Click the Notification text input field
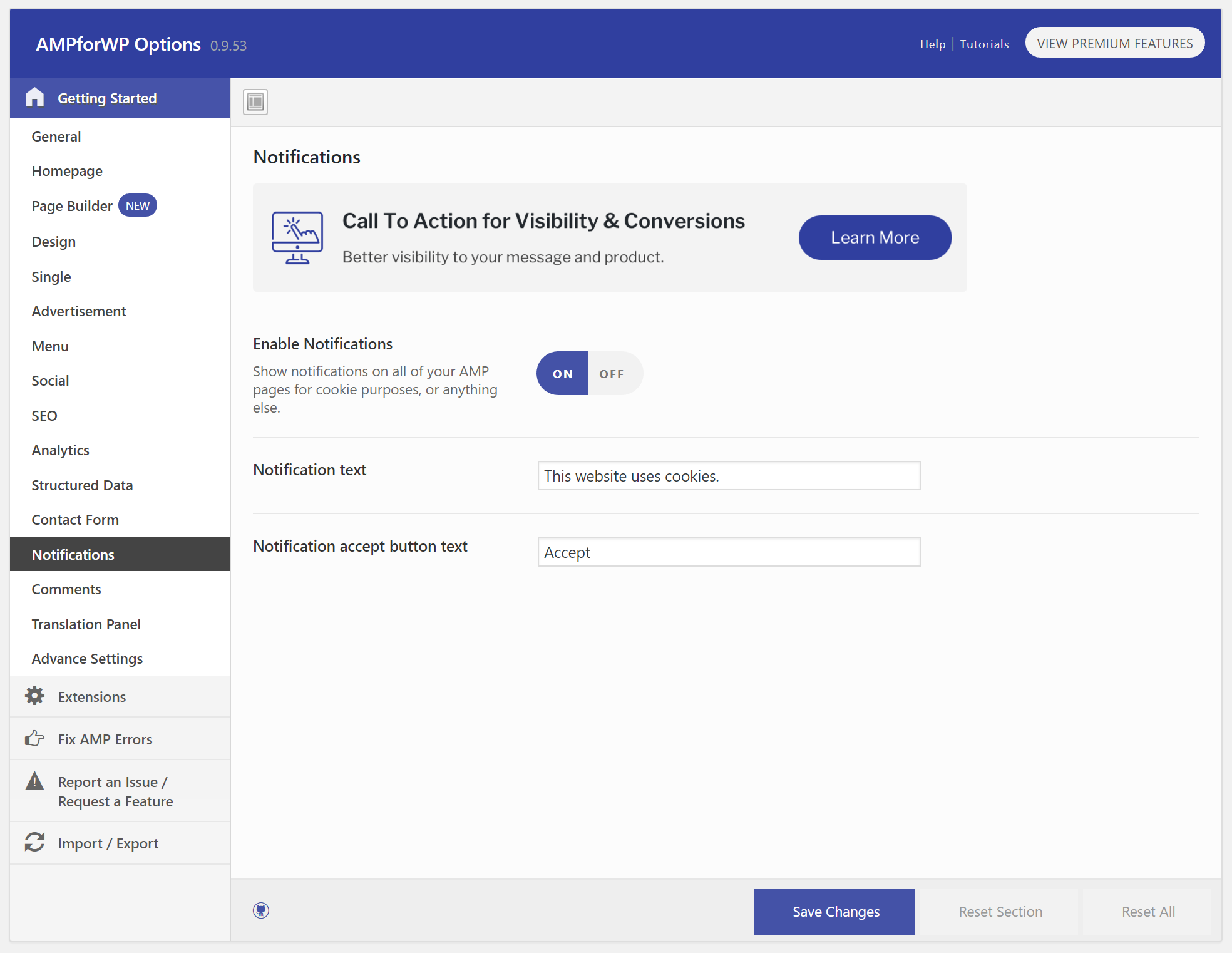 coord(727,475)
